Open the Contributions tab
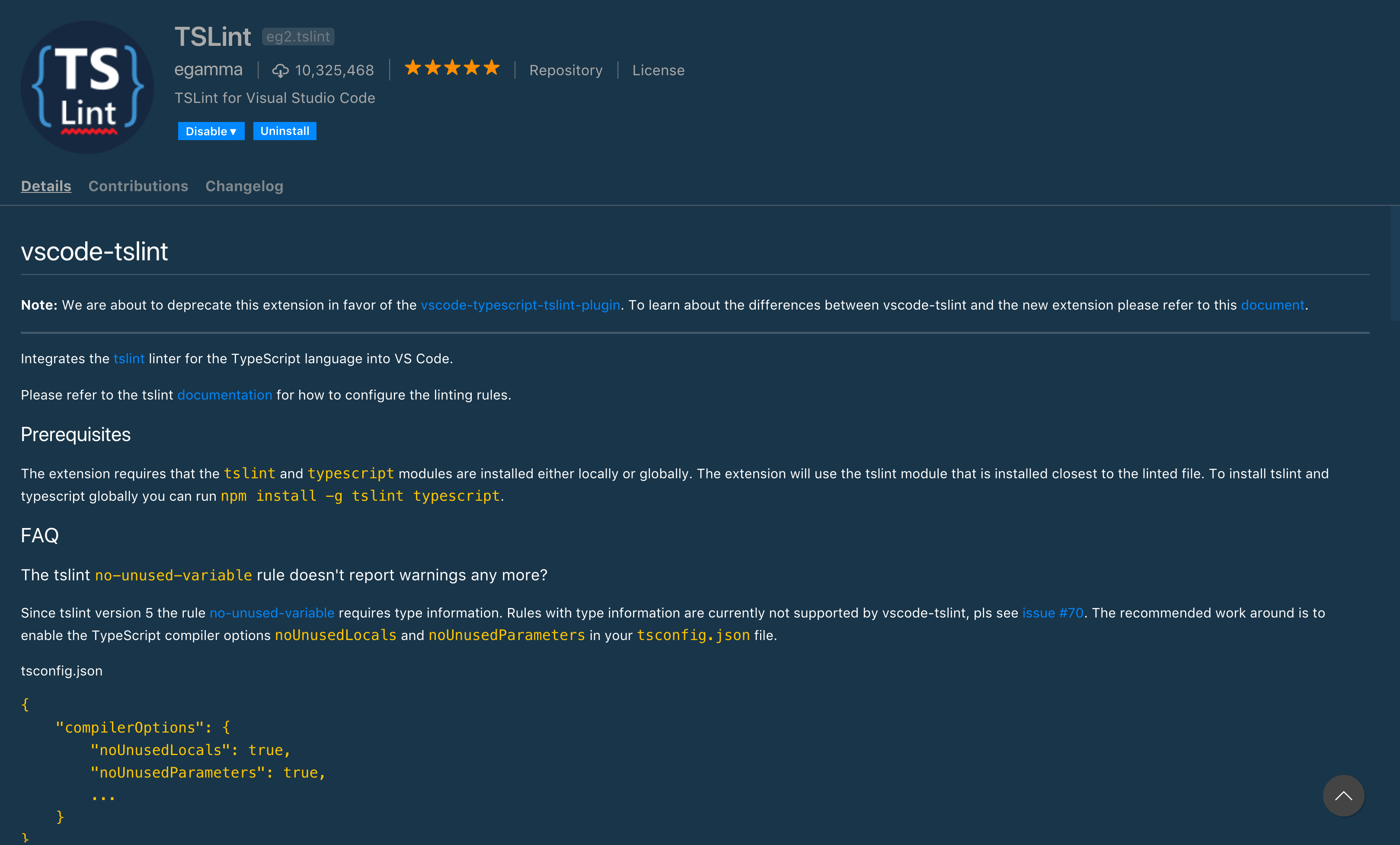The height and width of the screenshot is (845, 1400). 138,186
